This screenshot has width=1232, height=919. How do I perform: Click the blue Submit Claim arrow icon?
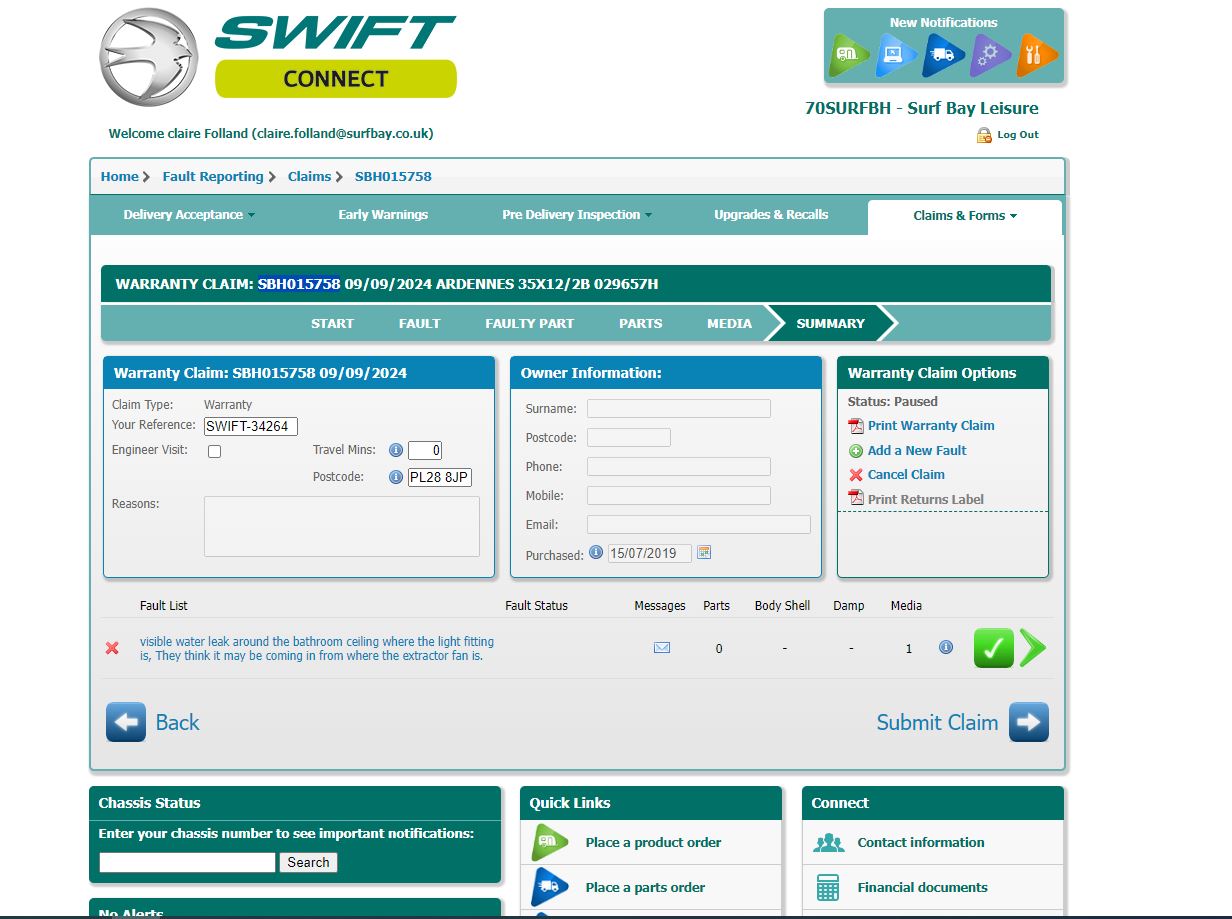(1029, 722)
